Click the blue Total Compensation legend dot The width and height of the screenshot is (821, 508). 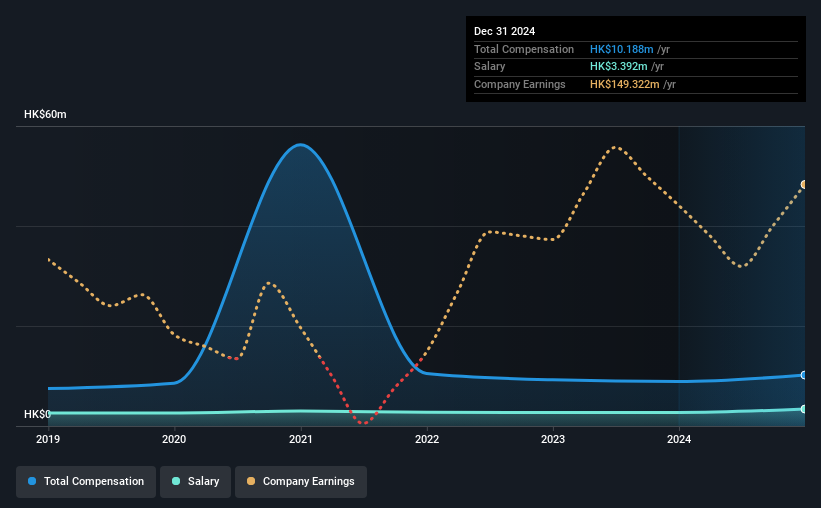[32, 481]
